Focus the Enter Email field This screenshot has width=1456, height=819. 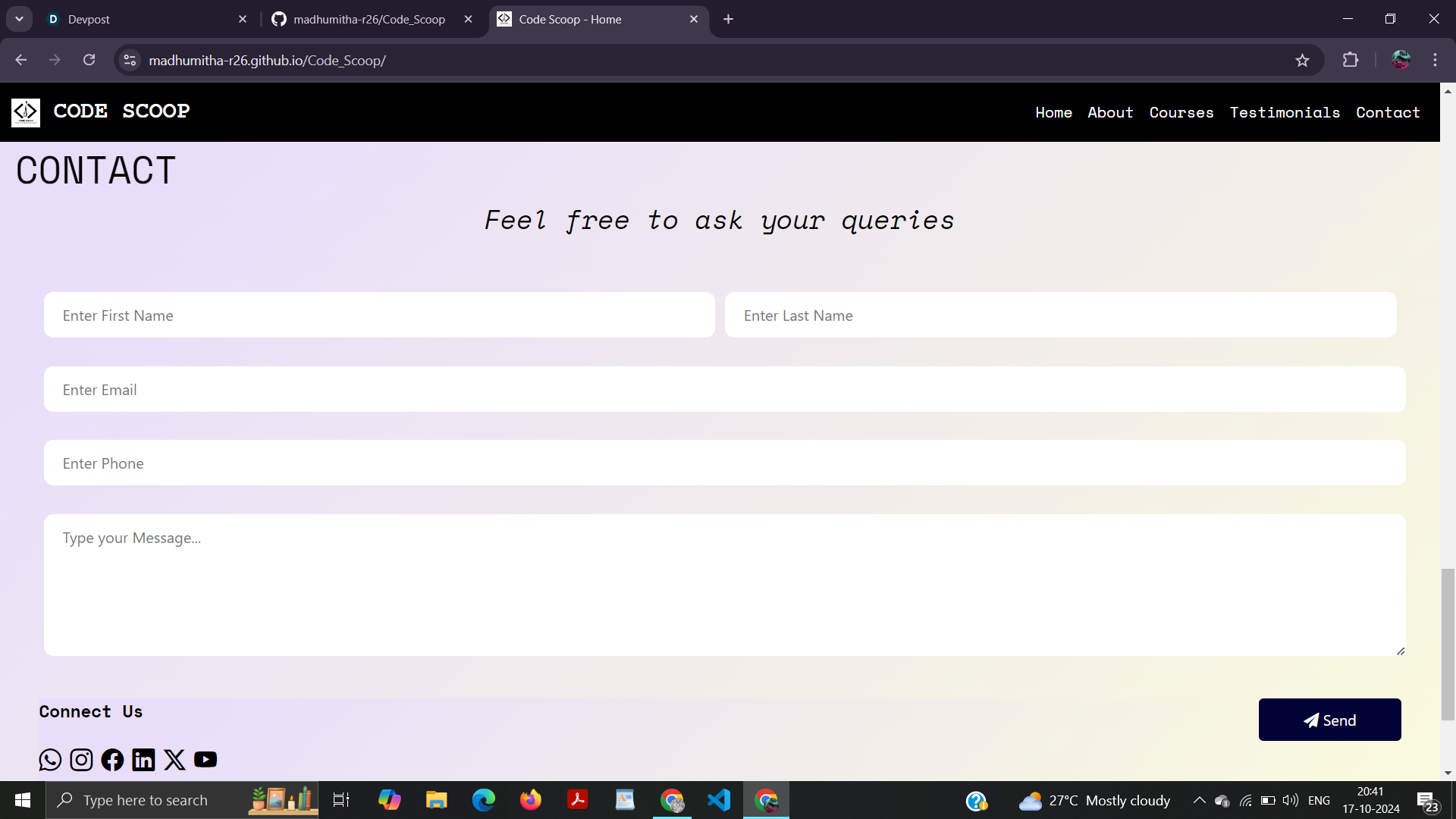[724, 390]
